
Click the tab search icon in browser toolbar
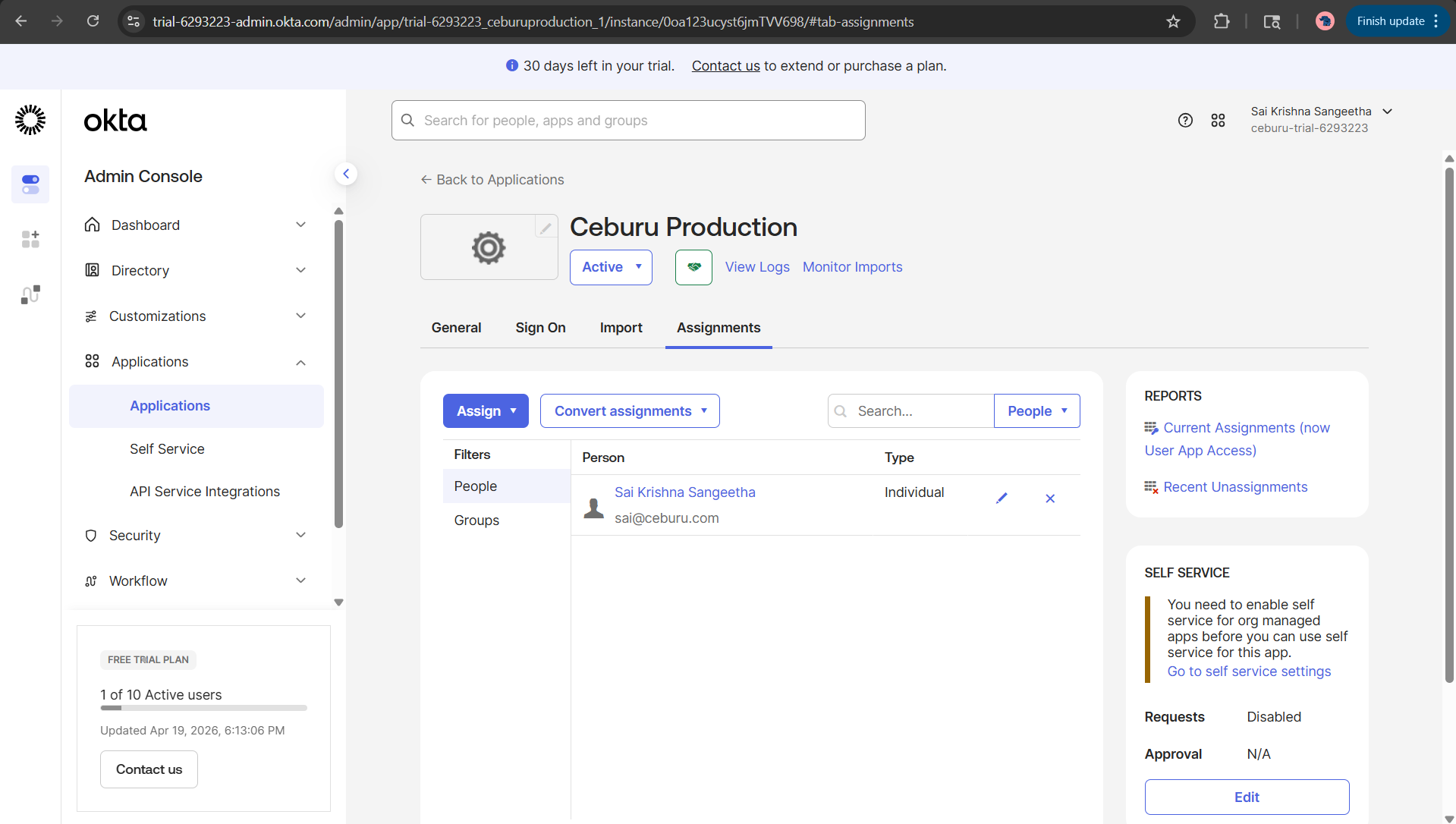point(1272,21)
